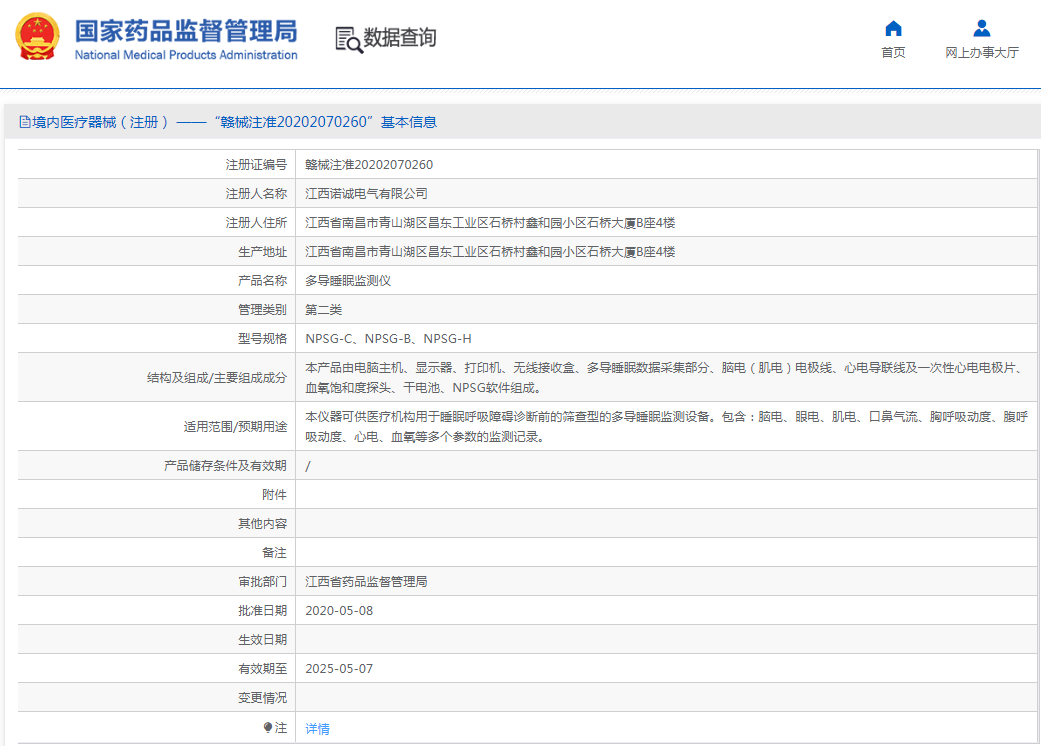
Task: Click the document icon before 境内医疗器械
Action: pyautogui.click(x=25, y=122)
